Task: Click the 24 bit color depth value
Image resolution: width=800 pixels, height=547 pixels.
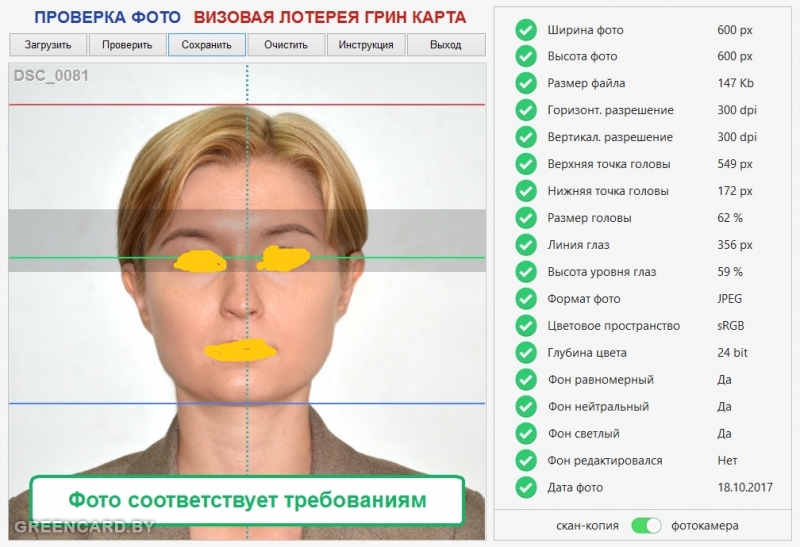Action: click(732, 353)
